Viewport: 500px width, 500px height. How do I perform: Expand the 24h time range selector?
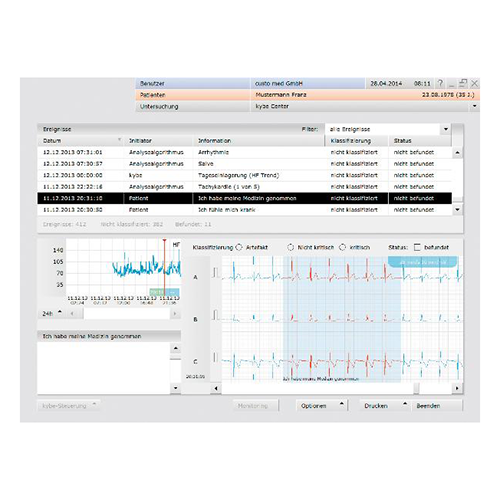click(52, 313)
